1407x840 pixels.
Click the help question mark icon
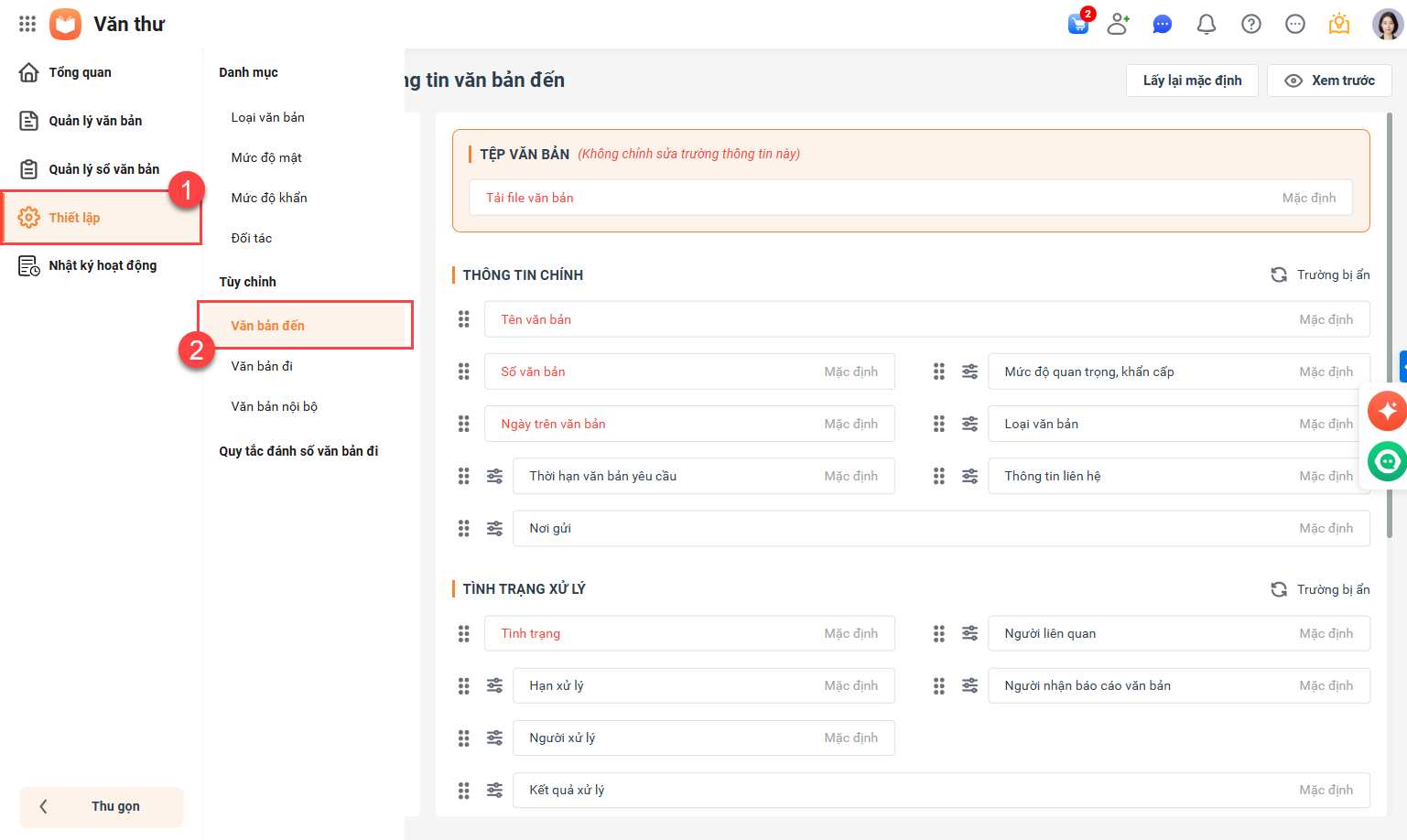point(1250,24)
